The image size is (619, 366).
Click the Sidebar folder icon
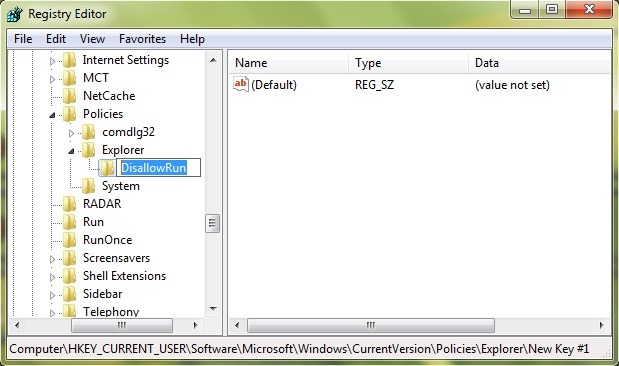coord(69,294)
